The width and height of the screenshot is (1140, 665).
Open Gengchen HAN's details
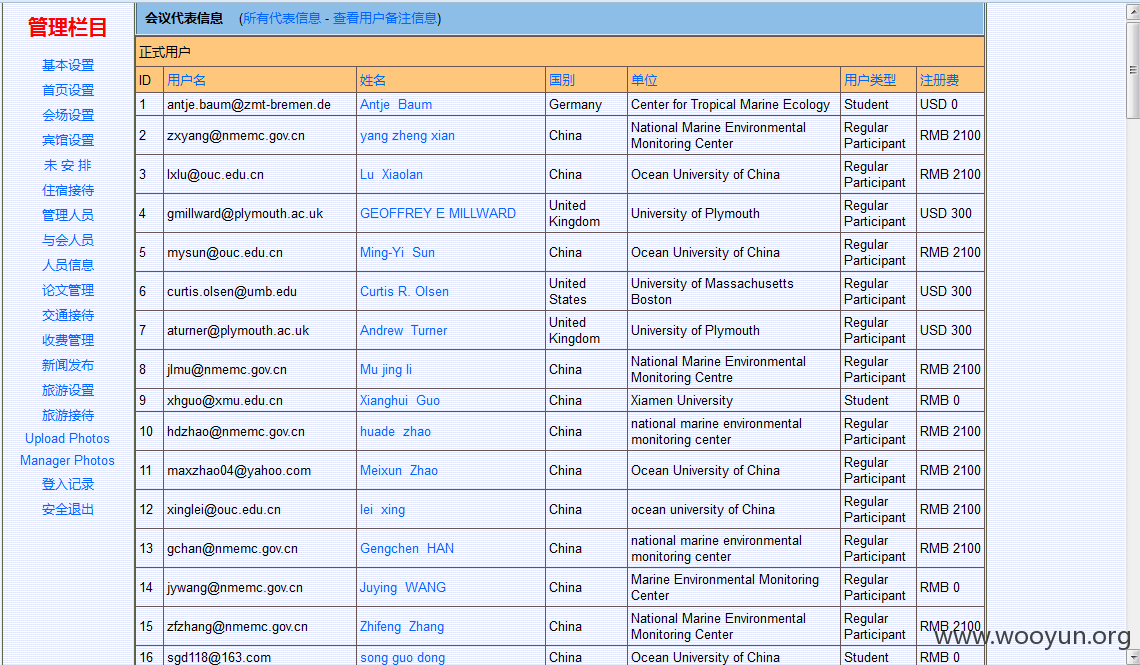(407, 549)
